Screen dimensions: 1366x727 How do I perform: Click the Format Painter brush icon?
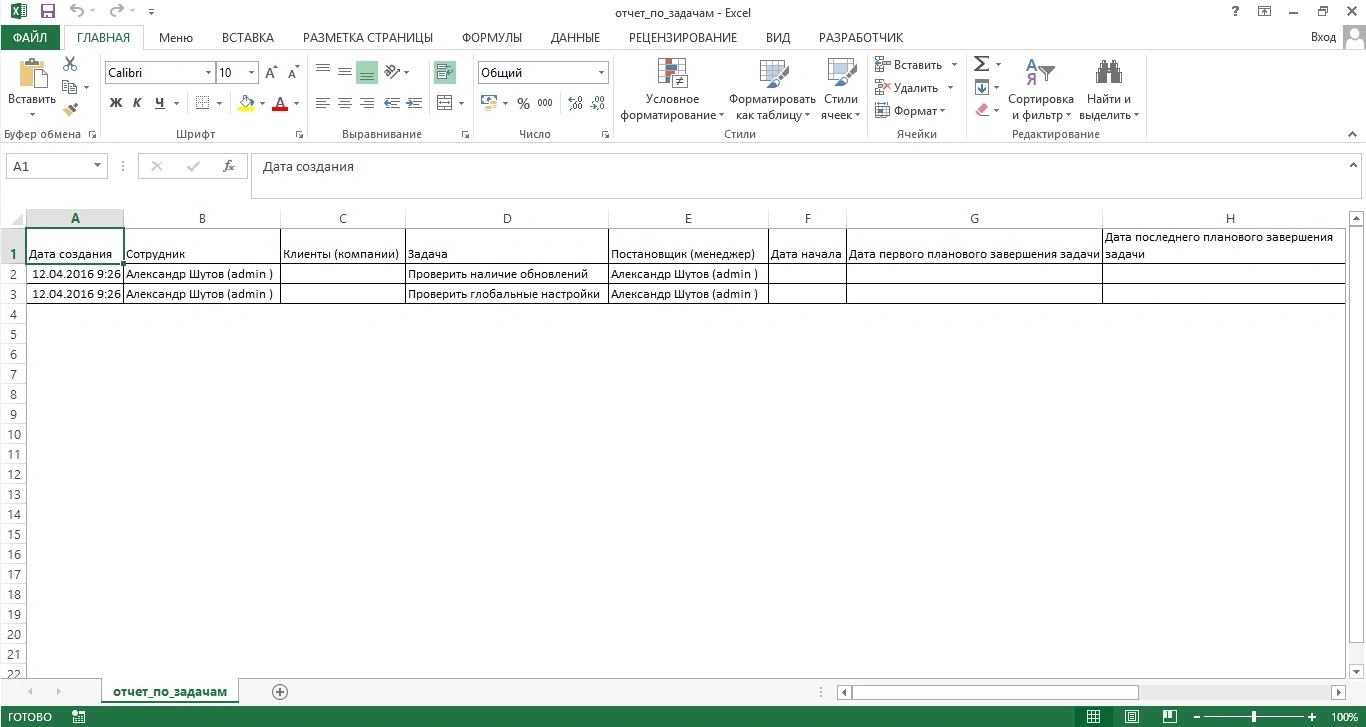click(x=70, y=111)
